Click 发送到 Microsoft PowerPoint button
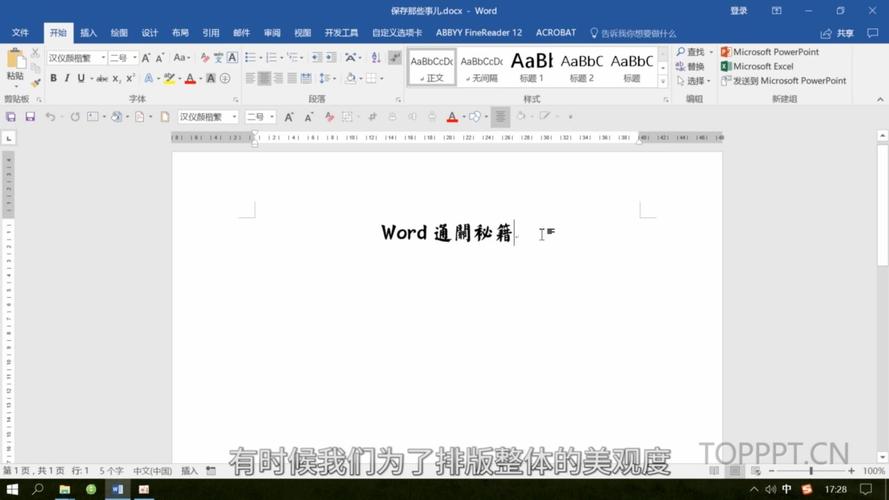The image size is (889, 500). point(784,81)
